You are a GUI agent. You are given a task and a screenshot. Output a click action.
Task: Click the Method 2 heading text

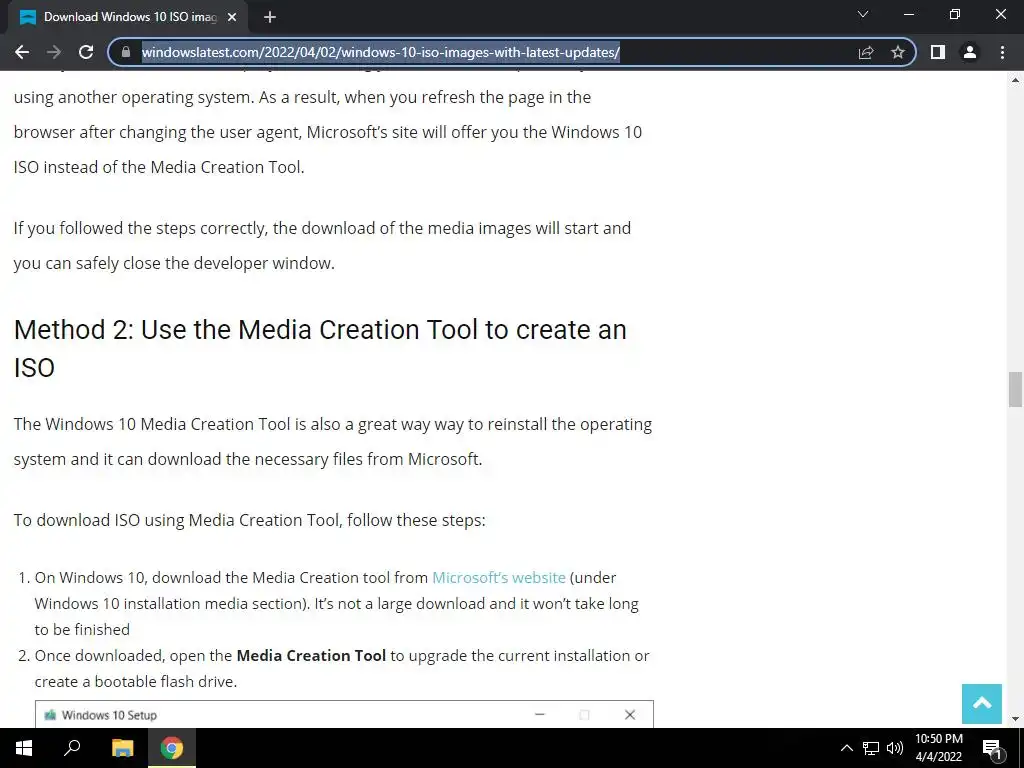320,348
